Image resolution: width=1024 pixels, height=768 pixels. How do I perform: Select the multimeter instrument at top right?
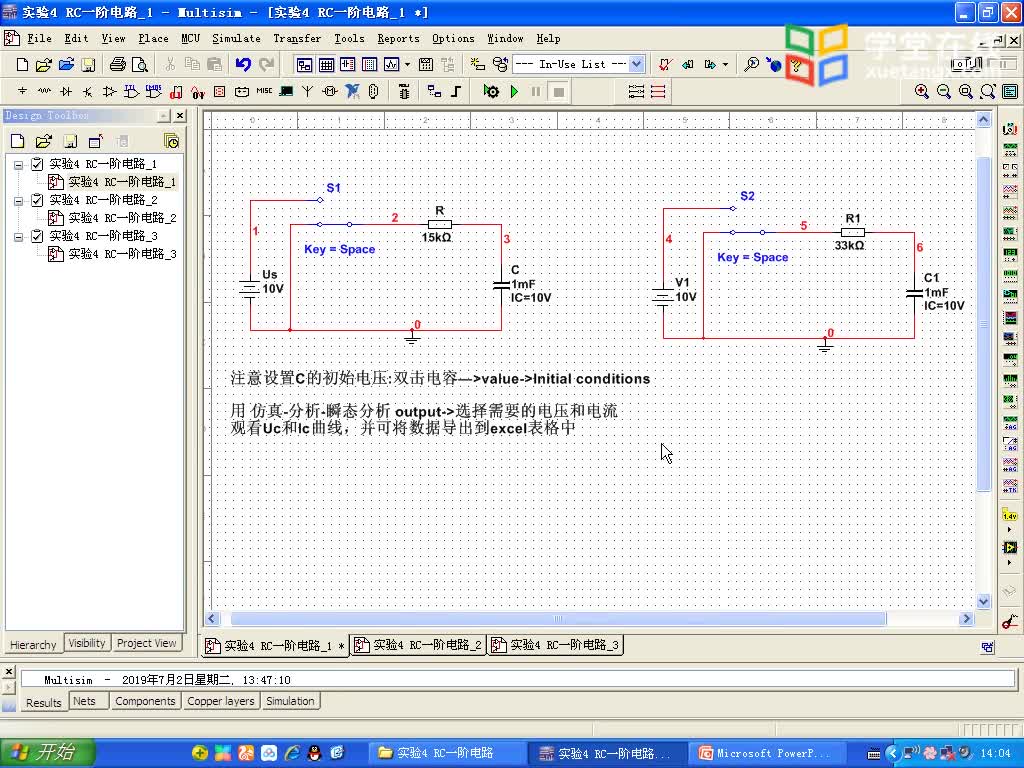click(1010, 129)
